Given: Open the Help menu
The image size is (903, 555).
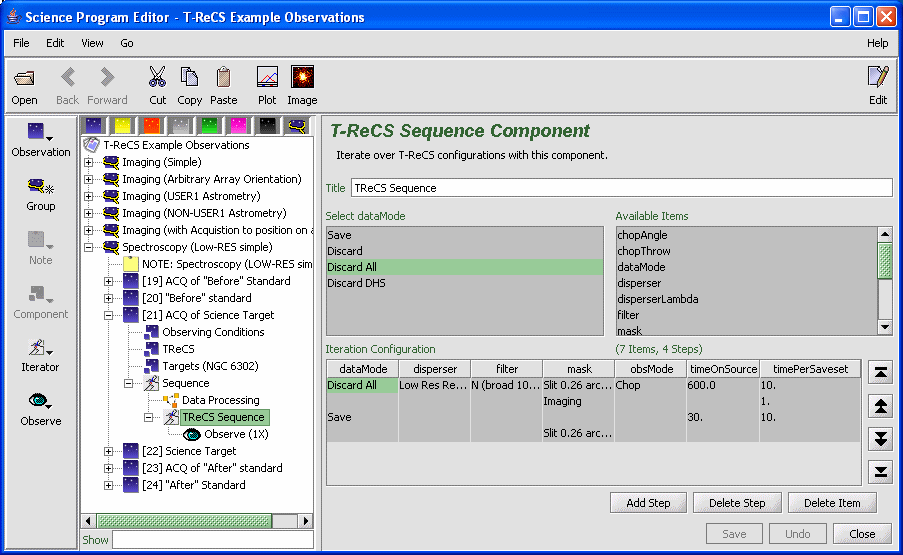Looking at the screenshot, I should 877,43.
